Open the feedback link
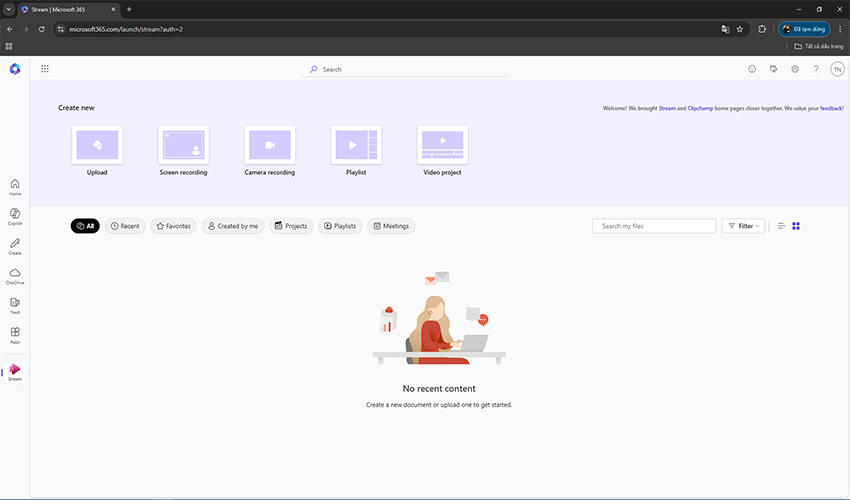Screen dimensions: 850x500 tap(831, 108)
